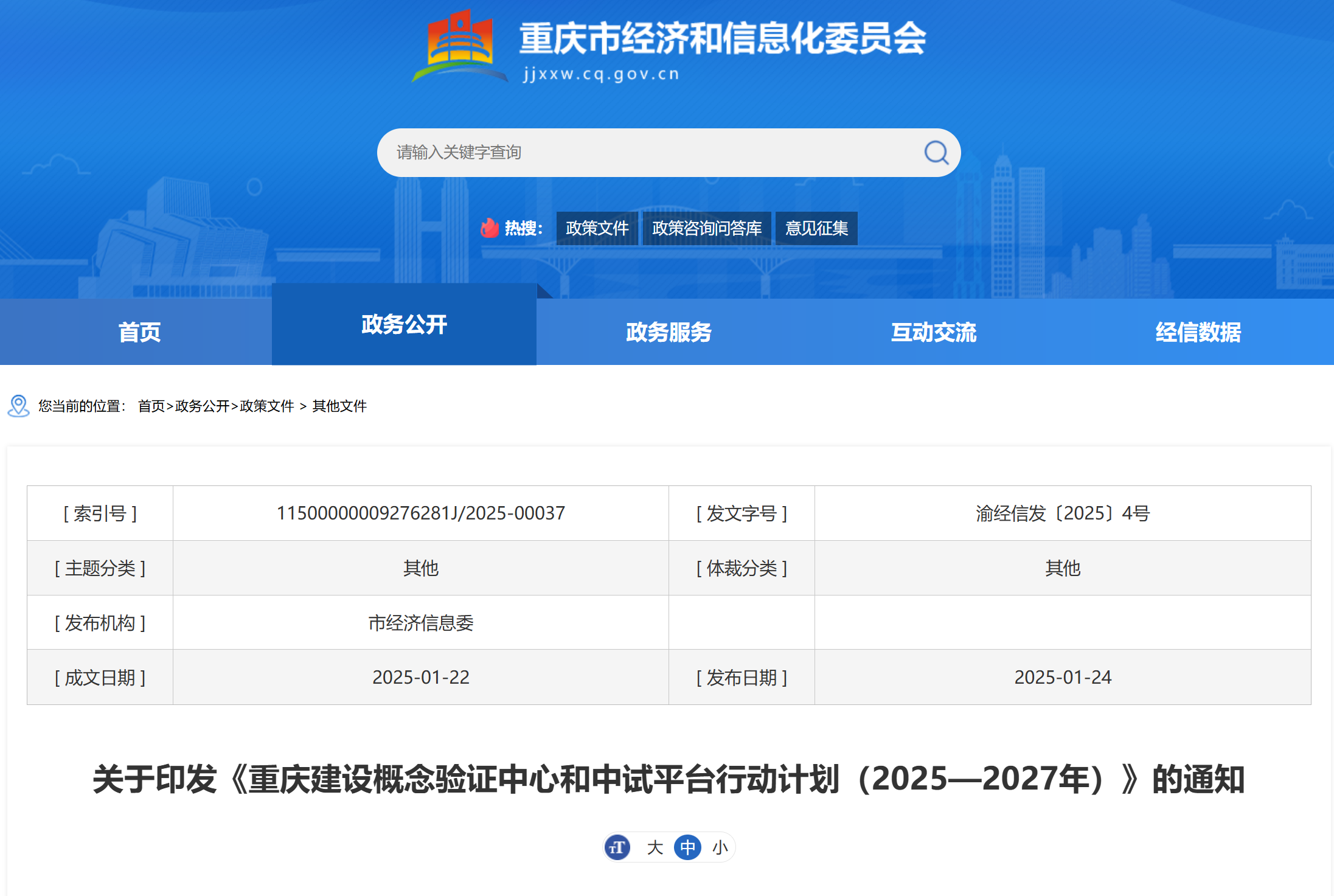The height and width of the screenshot is (896, 1334).
Task: Open the 首页 navigation tab
Action: coord(139,332)
